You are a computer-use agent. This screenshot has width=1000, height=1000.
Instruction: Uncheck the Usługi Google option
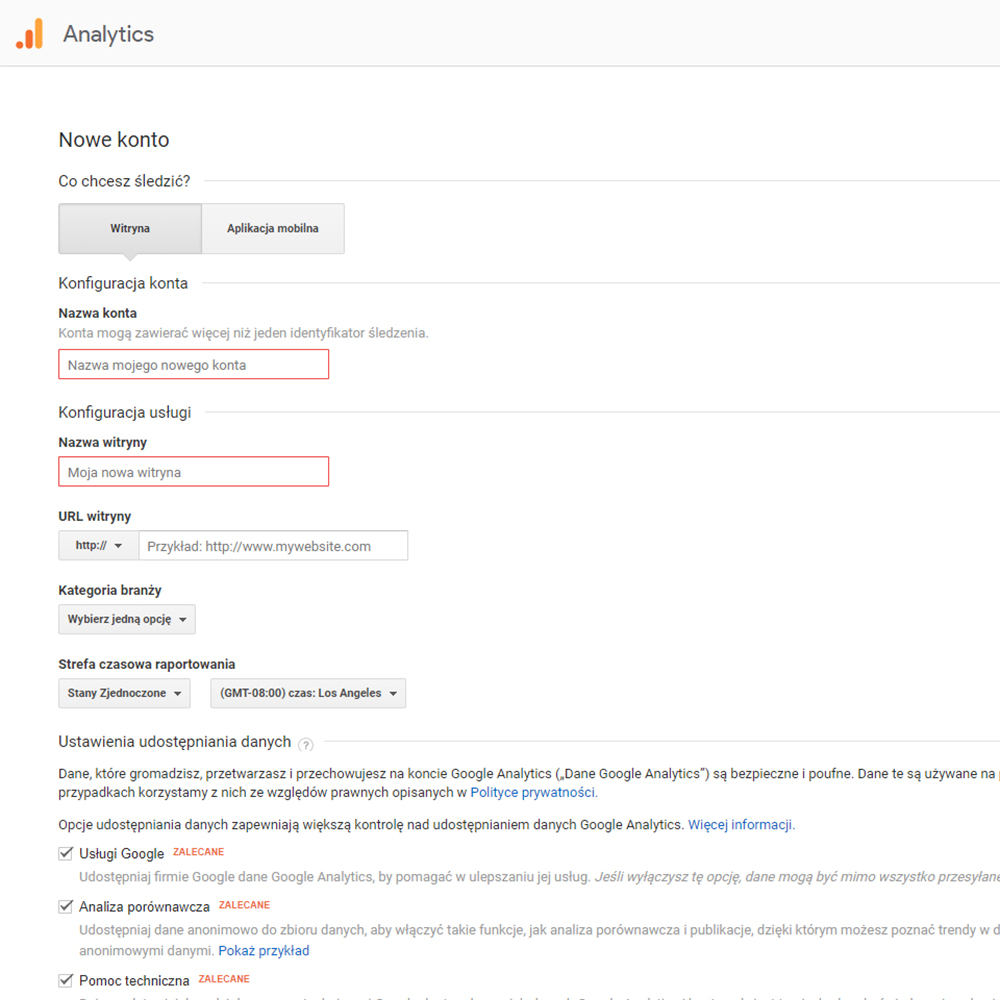pos(65,853)
